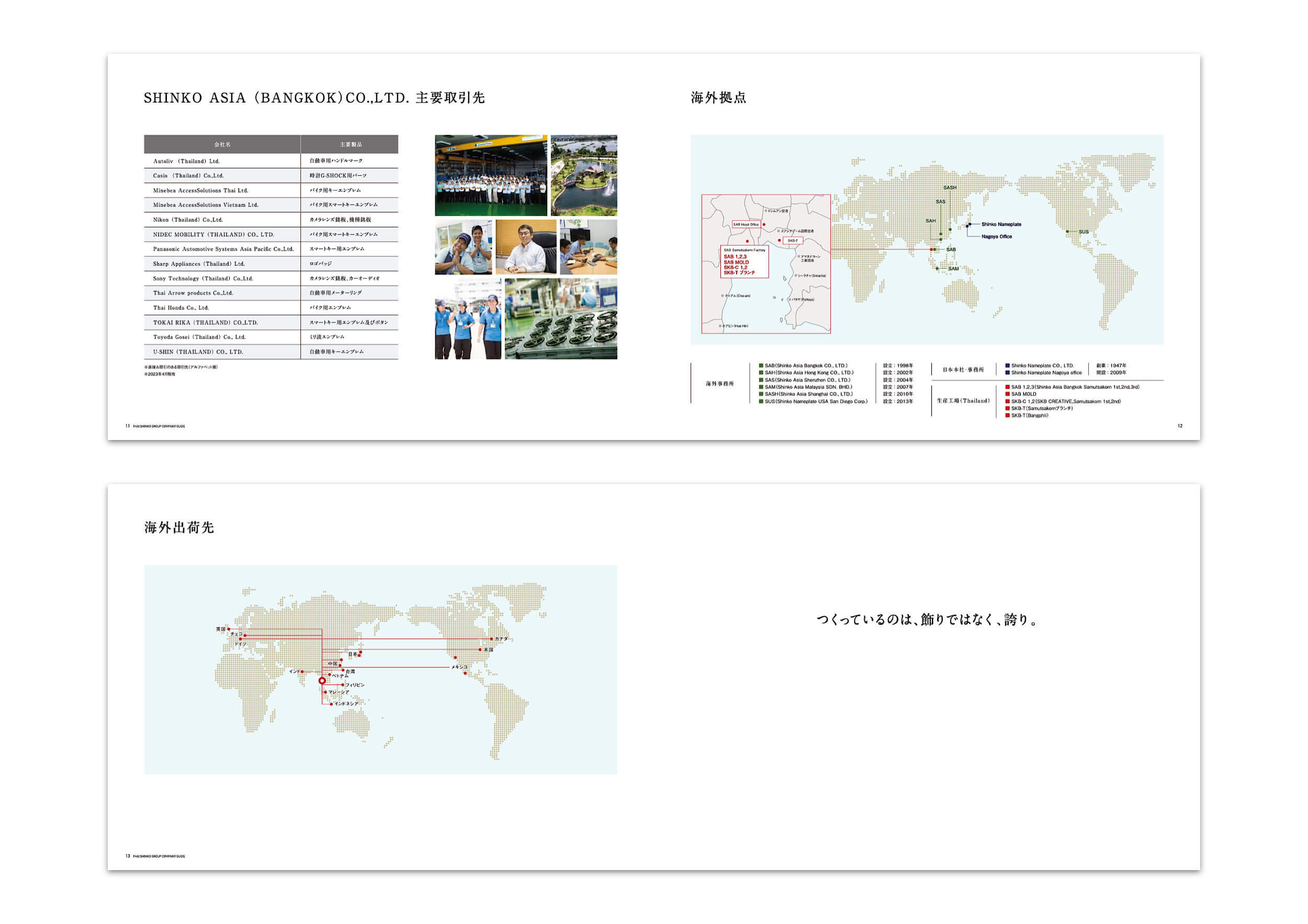The image size is (1308, 924).
Task: Click the '時計G-SHOCK用パーツ' product cell
Action: (x=350, y=176)
